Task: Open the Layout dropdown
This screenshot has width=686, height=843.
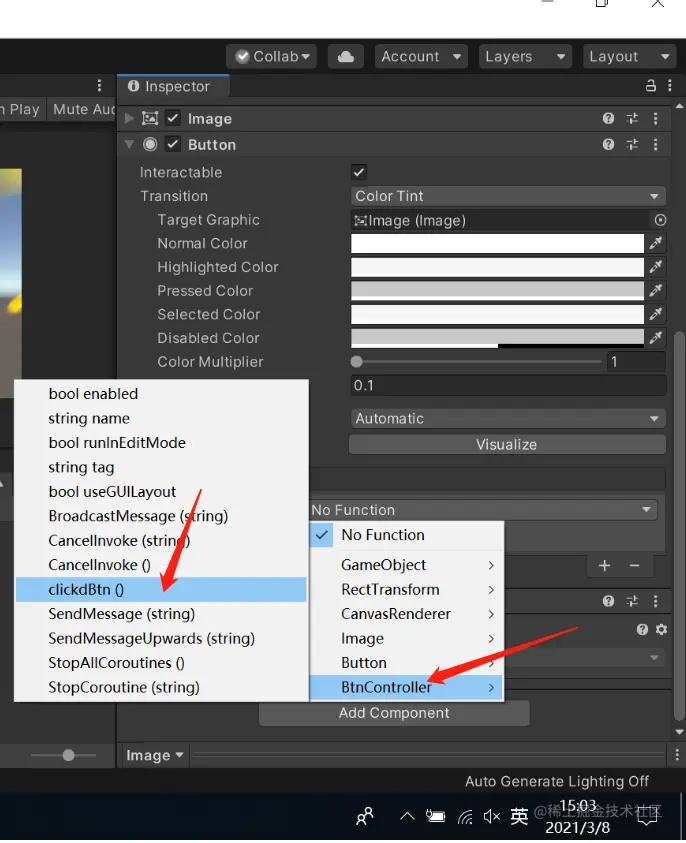Action: click(x=629, y=56)
